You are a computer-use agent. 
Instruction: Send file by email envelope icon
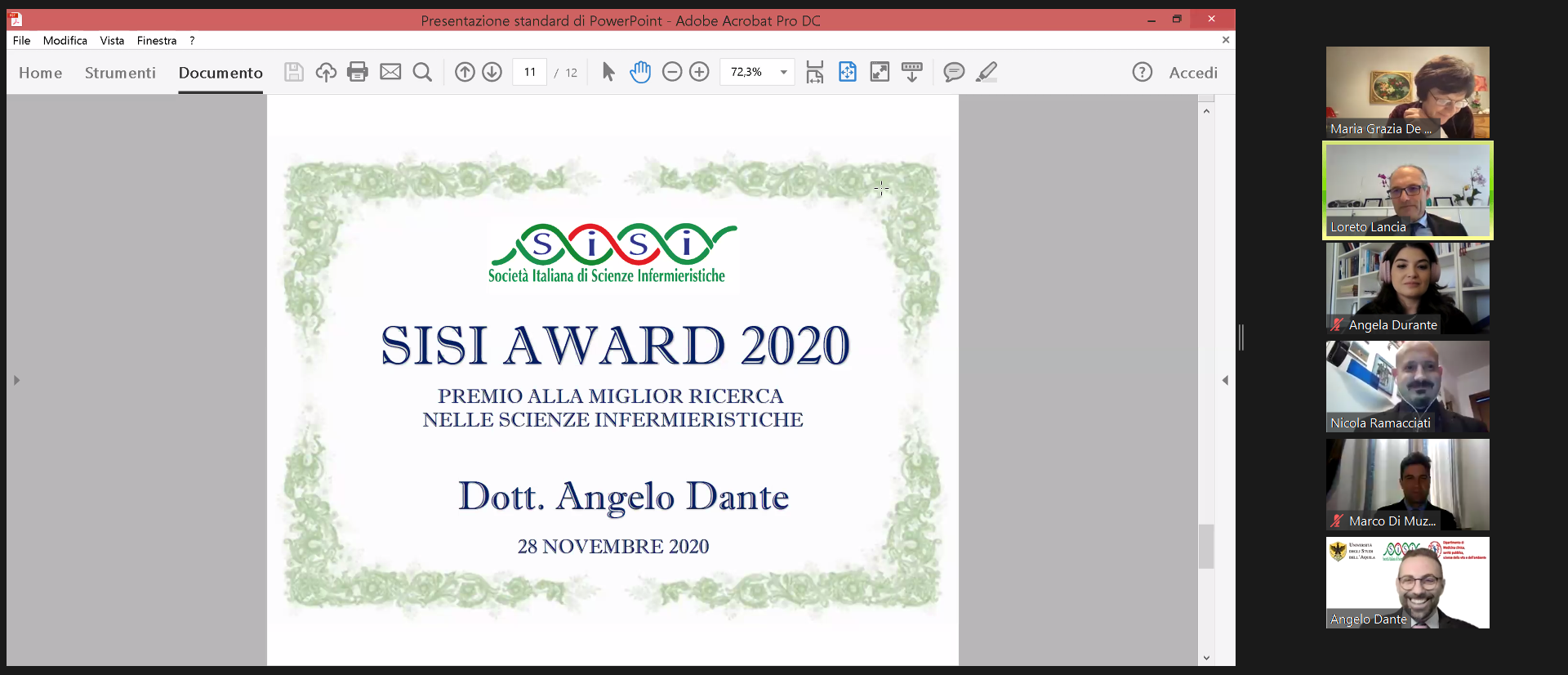coord(390,72)
